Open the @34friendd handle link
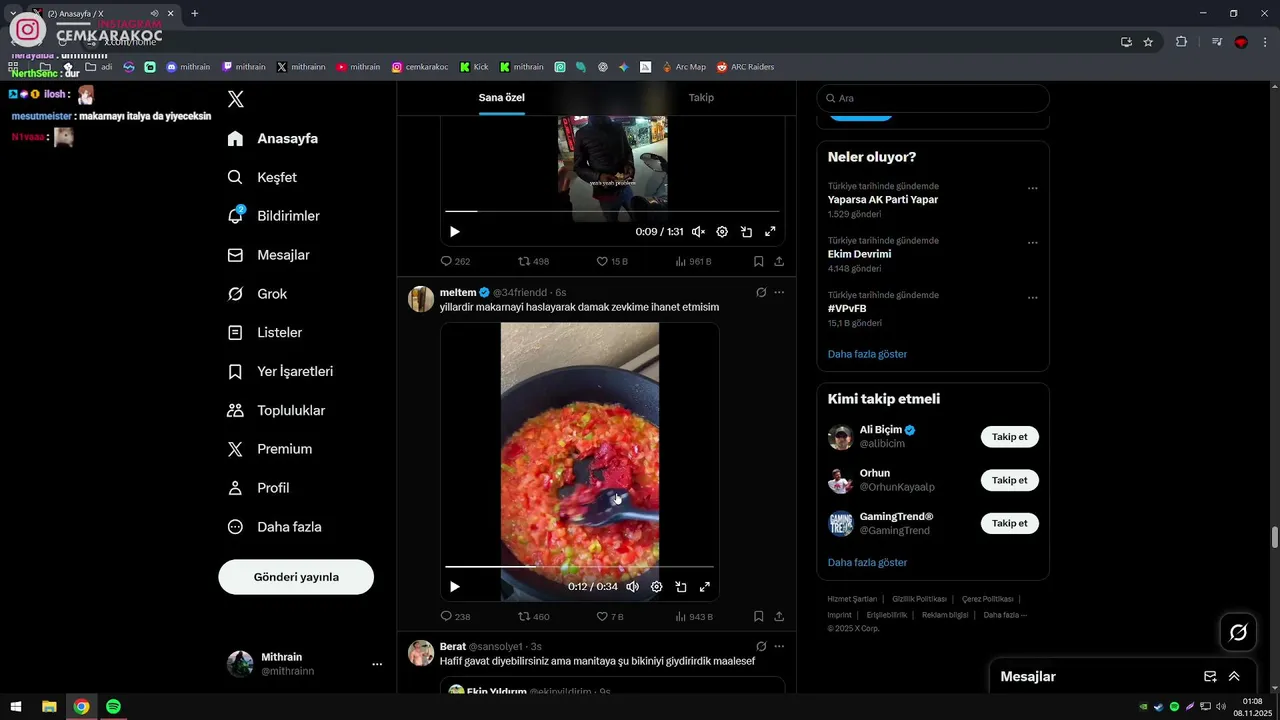The width and height of the screenshot is (1280, 720). point(520,292)
